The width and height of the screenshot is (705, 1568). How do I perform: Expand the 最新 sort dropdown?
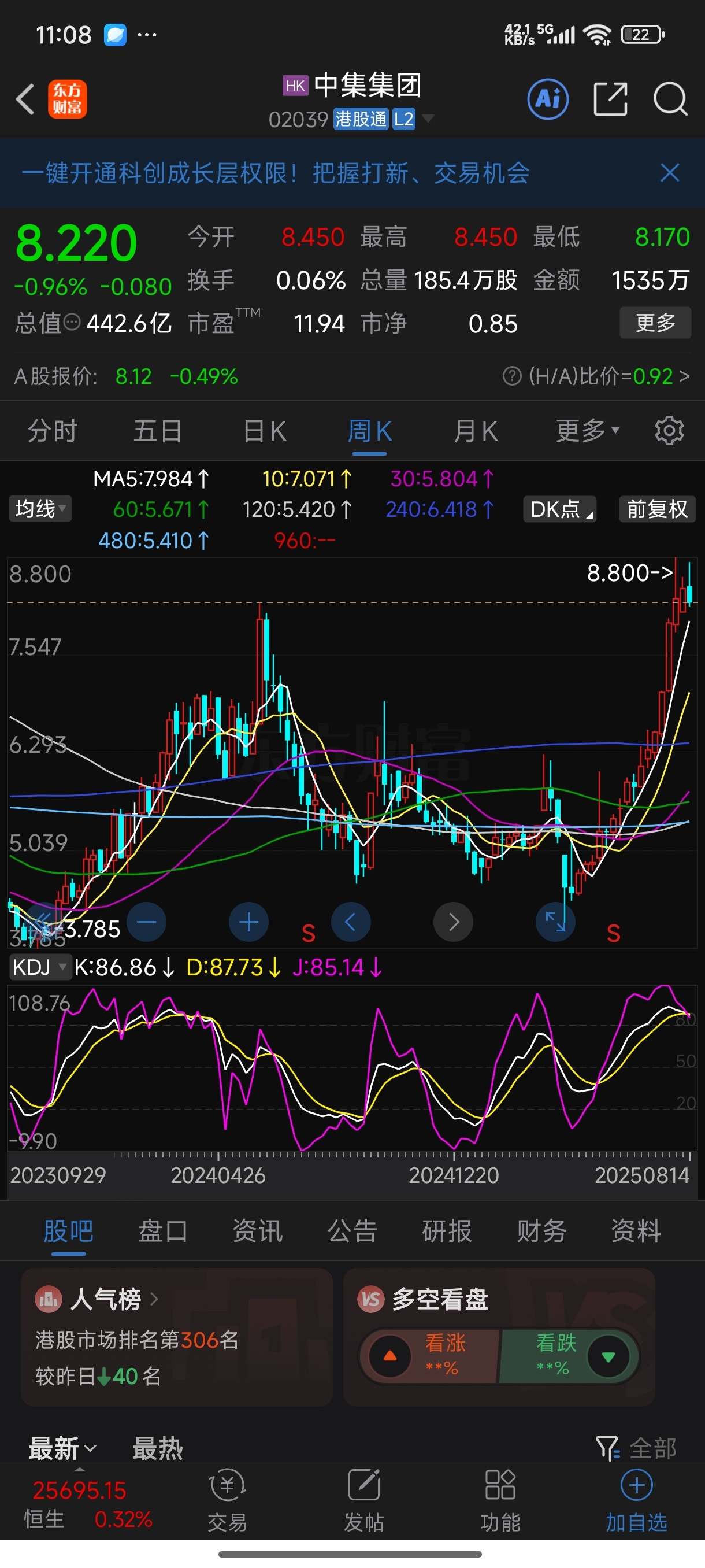click(62, 1449)
